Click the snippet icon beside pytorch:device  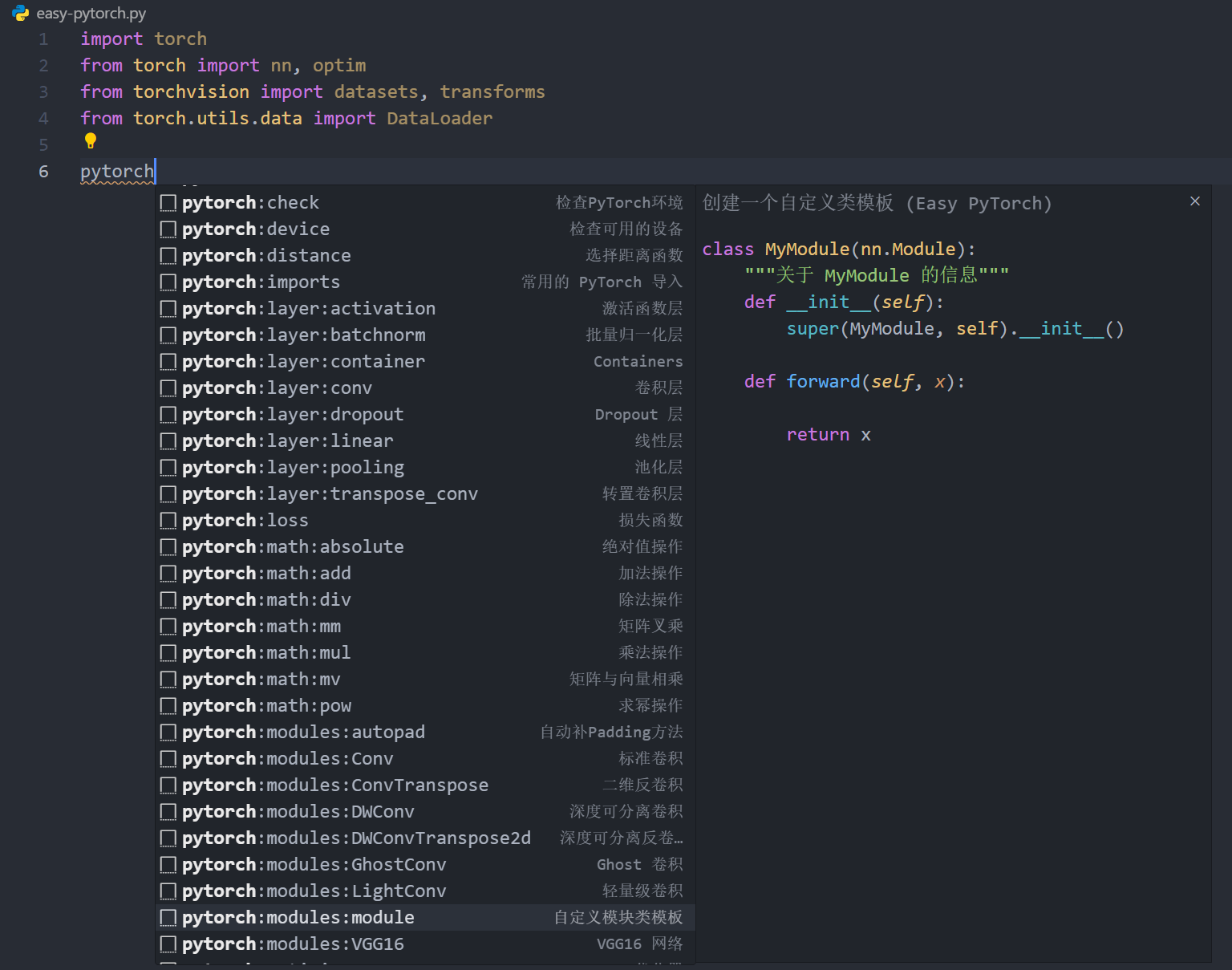[x=168, y=229]
